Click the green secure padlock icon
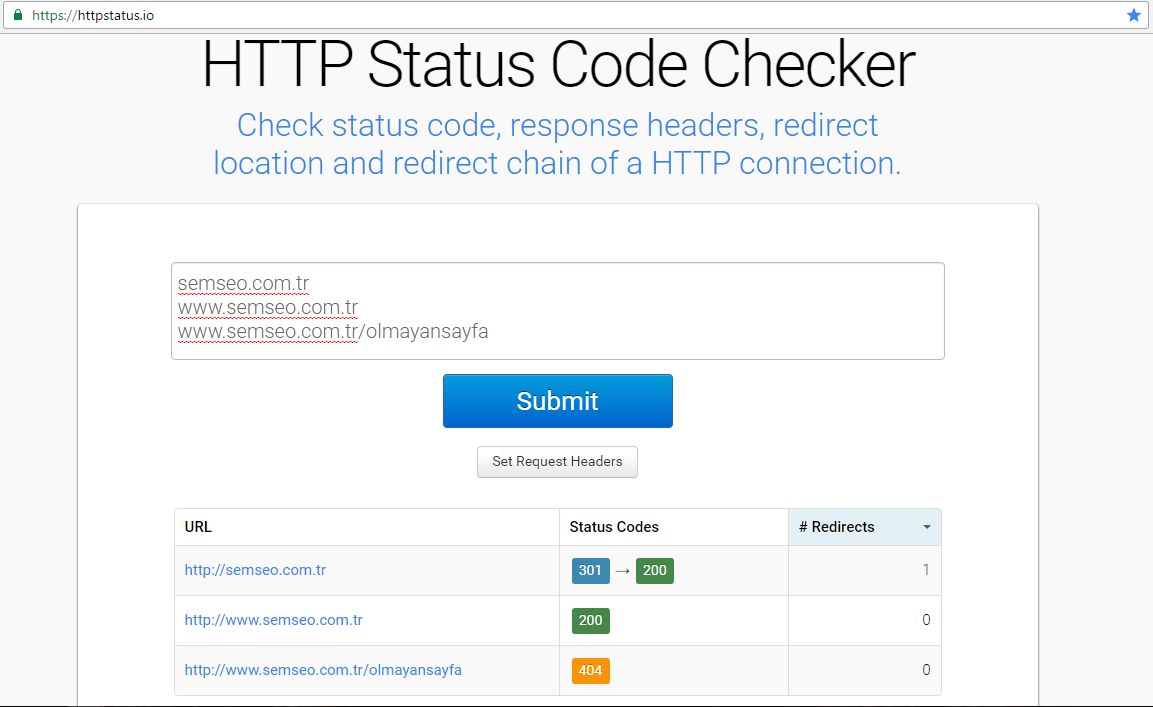1153x707 pixels. [x=18, y=15]
